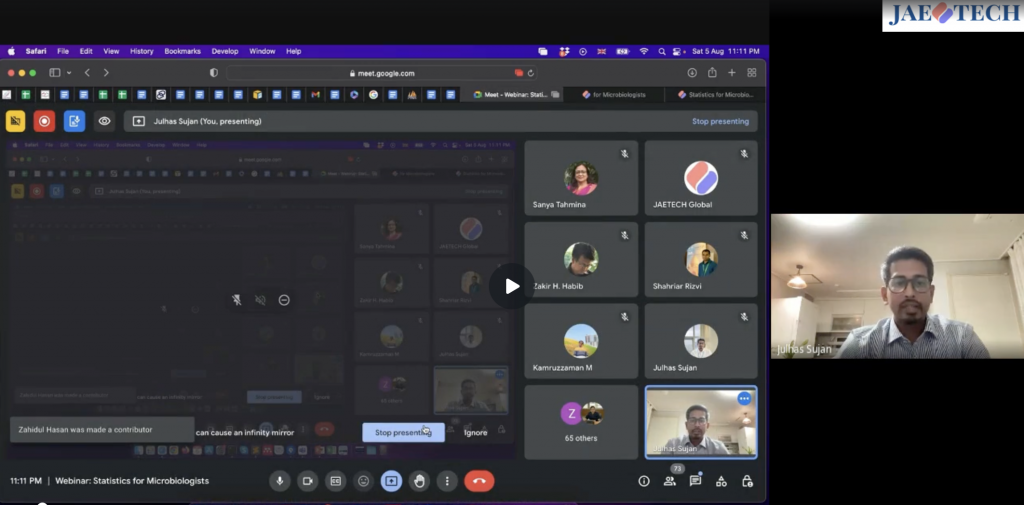Image resolution: width=1024 pixels, height=505 pixels.
Task: Show the people panel icon
Action: (669, 481)
